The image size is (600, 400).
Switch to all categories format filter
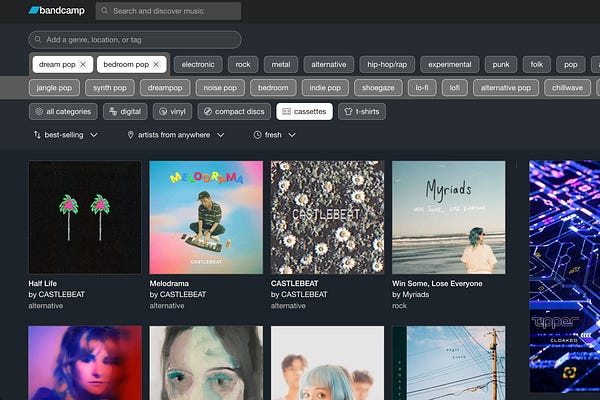click(x=63, y=111)
